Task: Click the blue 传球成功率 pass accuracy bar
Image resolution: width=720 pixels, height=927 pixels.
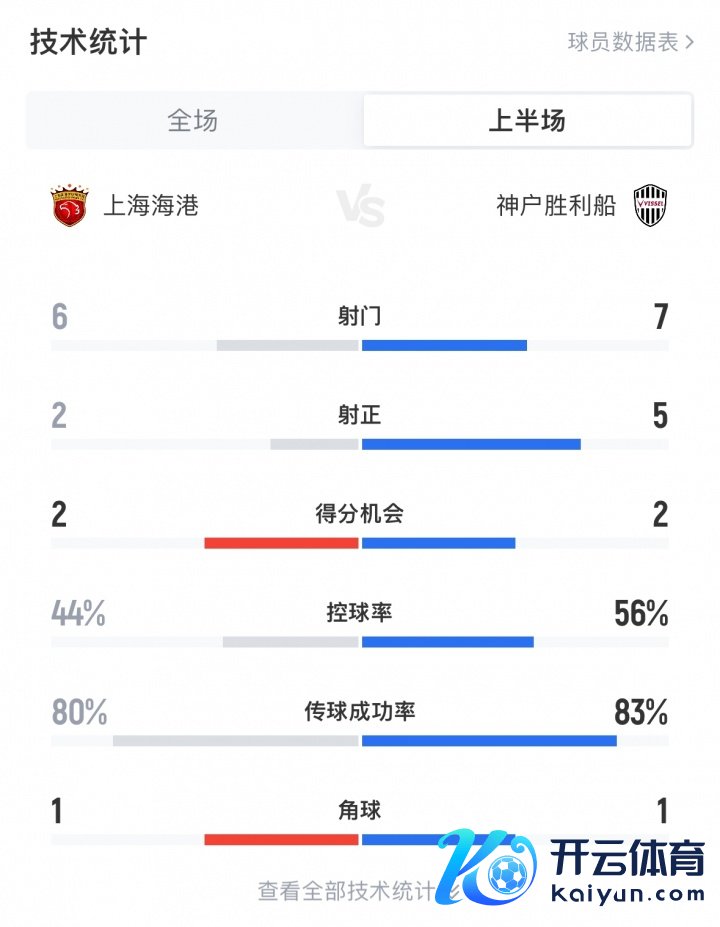Action: [489, 741]
